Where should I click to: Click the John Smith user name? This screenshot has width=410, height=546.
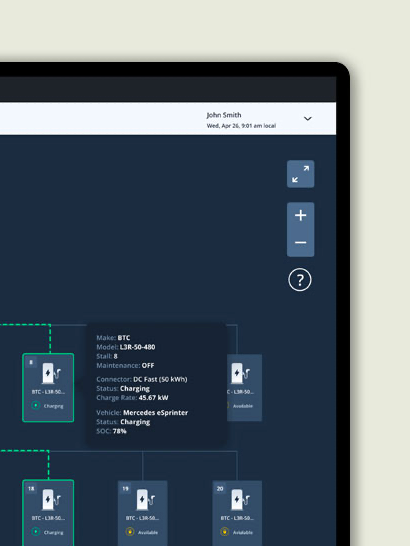click(x=224, y=115)
